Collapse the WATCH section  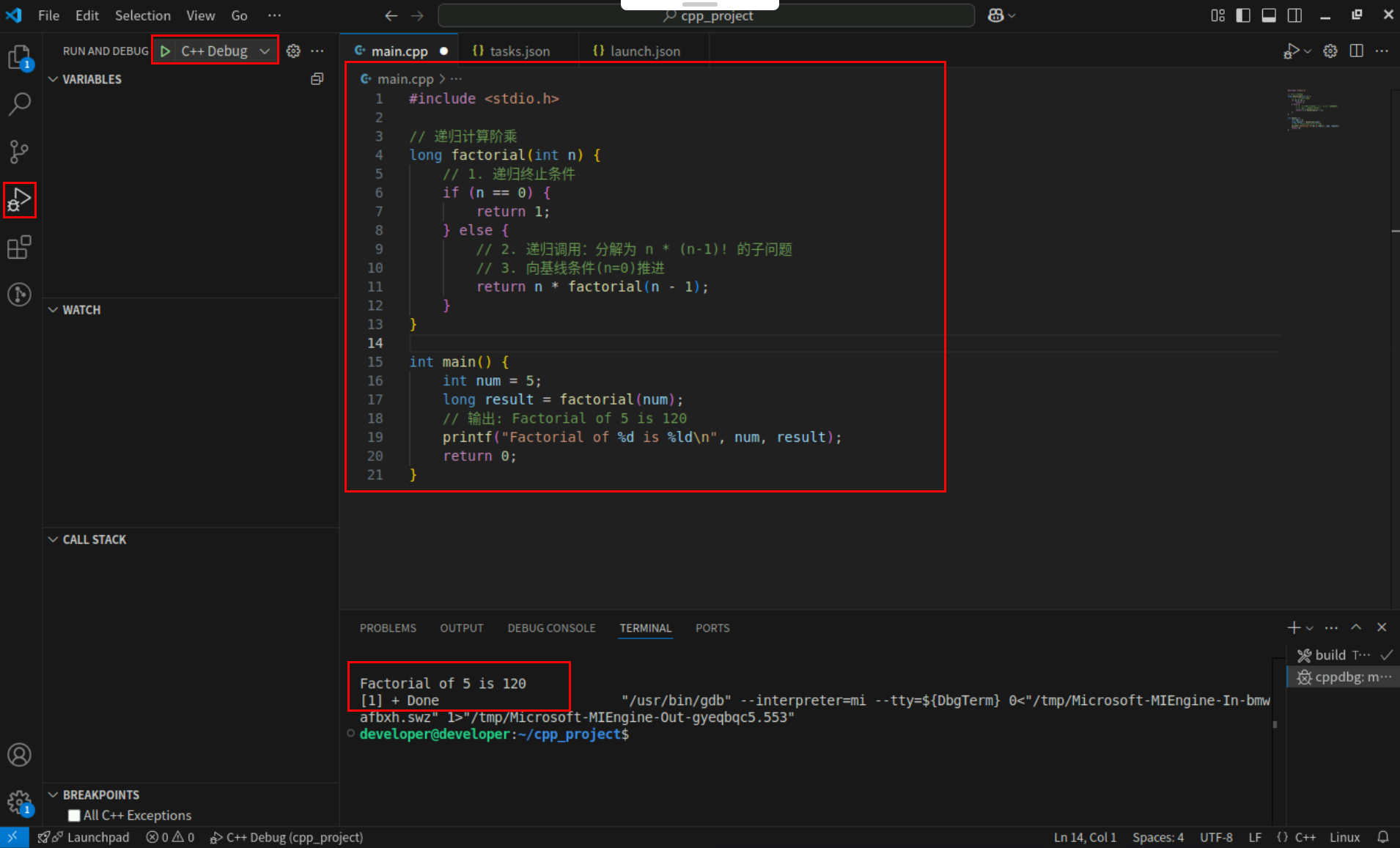pyautogui.click(x=74, y=310)
